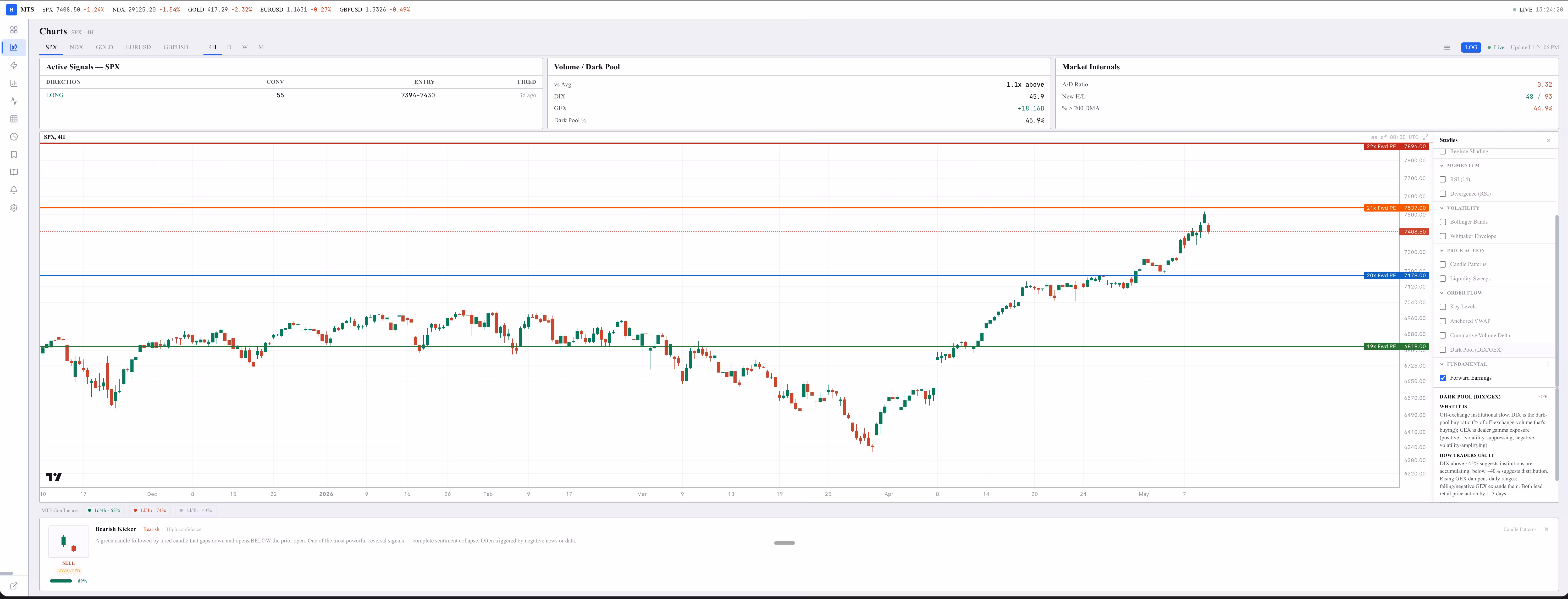
Task: Click the 19x Fwd PE level label
Action: point(1381,347)
